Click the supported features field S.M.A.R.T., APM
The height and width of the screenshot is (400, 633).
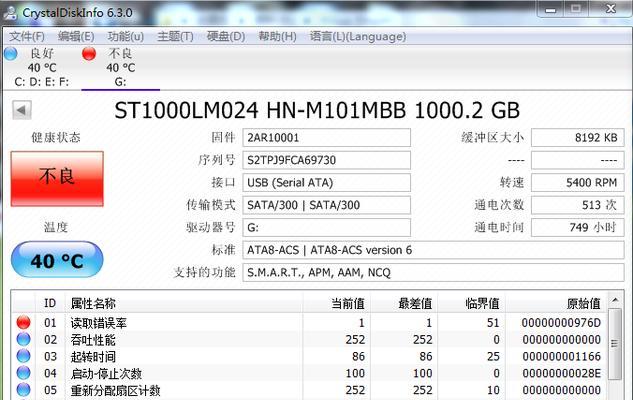pyautogui.click(x=433, y=273)
